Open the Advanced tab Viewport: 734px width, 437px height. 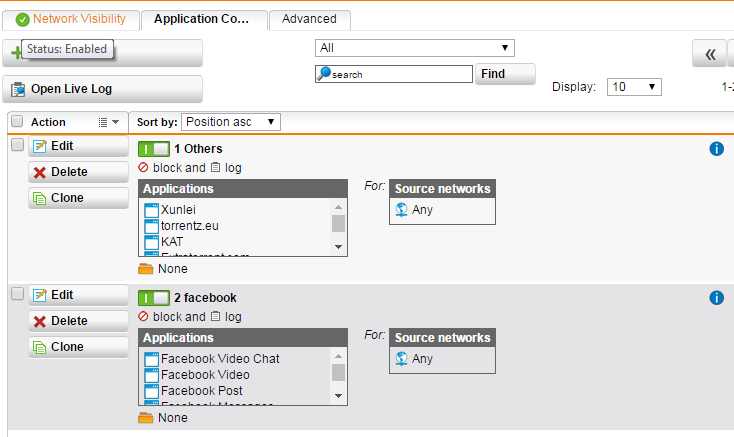click(309, 20)
